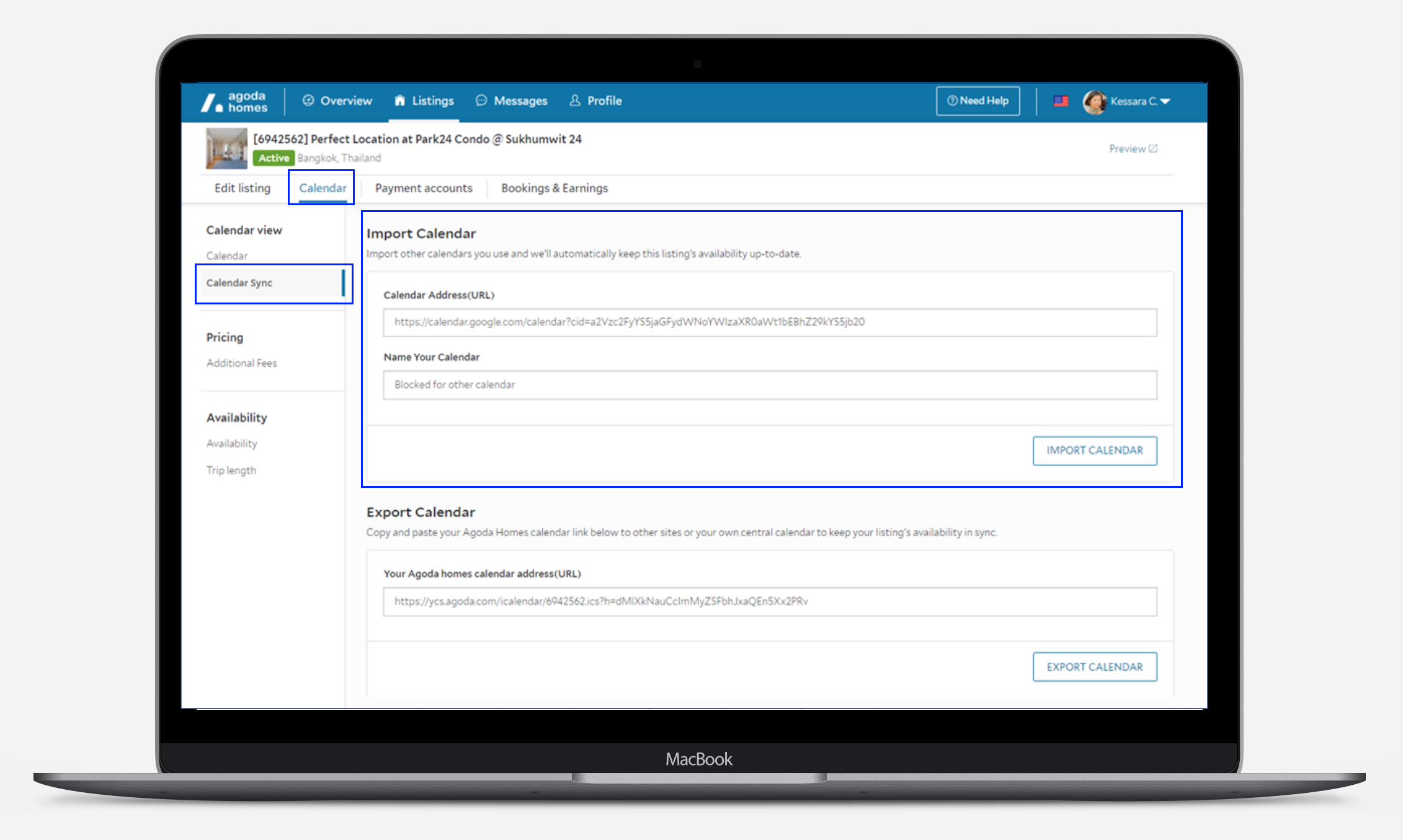
Task: Click the Calendar Address URL field
Action: click(x=769, y=322)
